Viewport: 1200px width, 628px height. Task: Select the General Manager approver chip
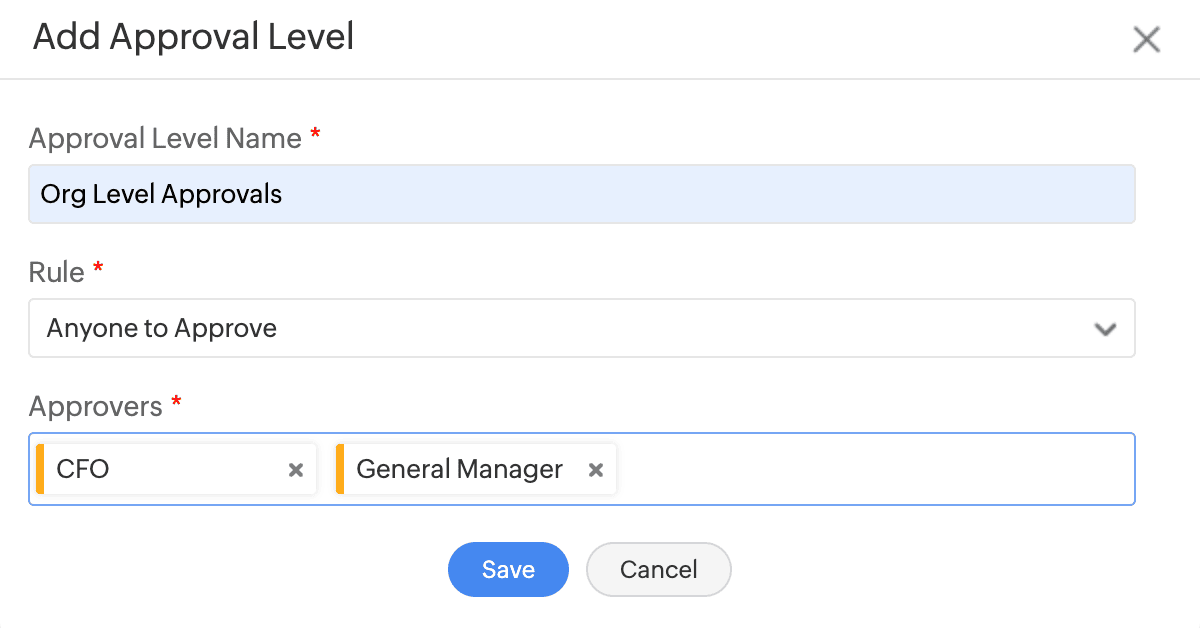[x=459, y=469]
